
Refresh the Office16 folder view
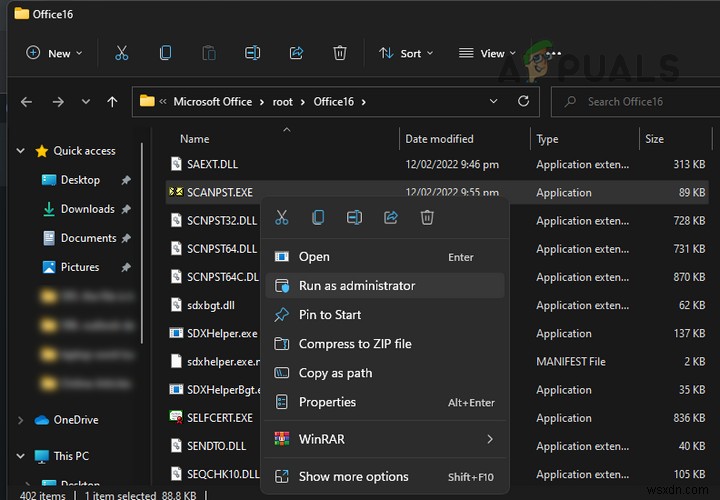tap(523, 101)
